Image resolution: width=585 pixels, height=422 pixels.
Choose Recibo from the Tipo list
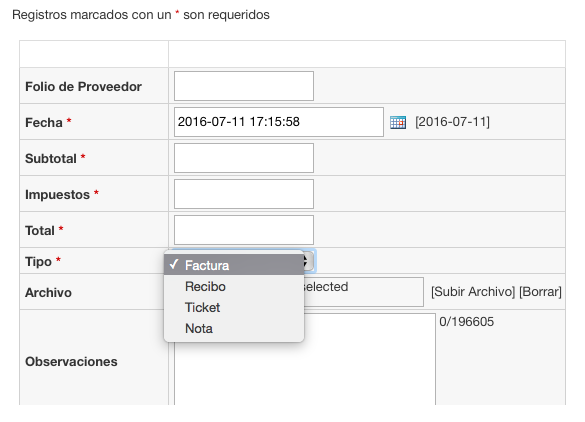[x=234, y=287]
